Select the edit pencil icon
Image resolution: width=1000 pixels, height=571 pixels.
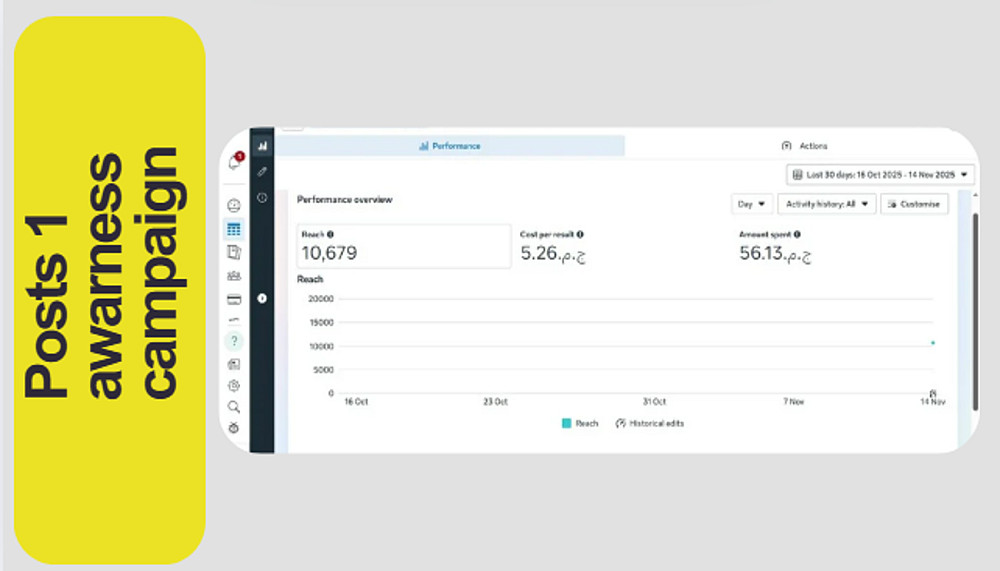tap(262, 172)
